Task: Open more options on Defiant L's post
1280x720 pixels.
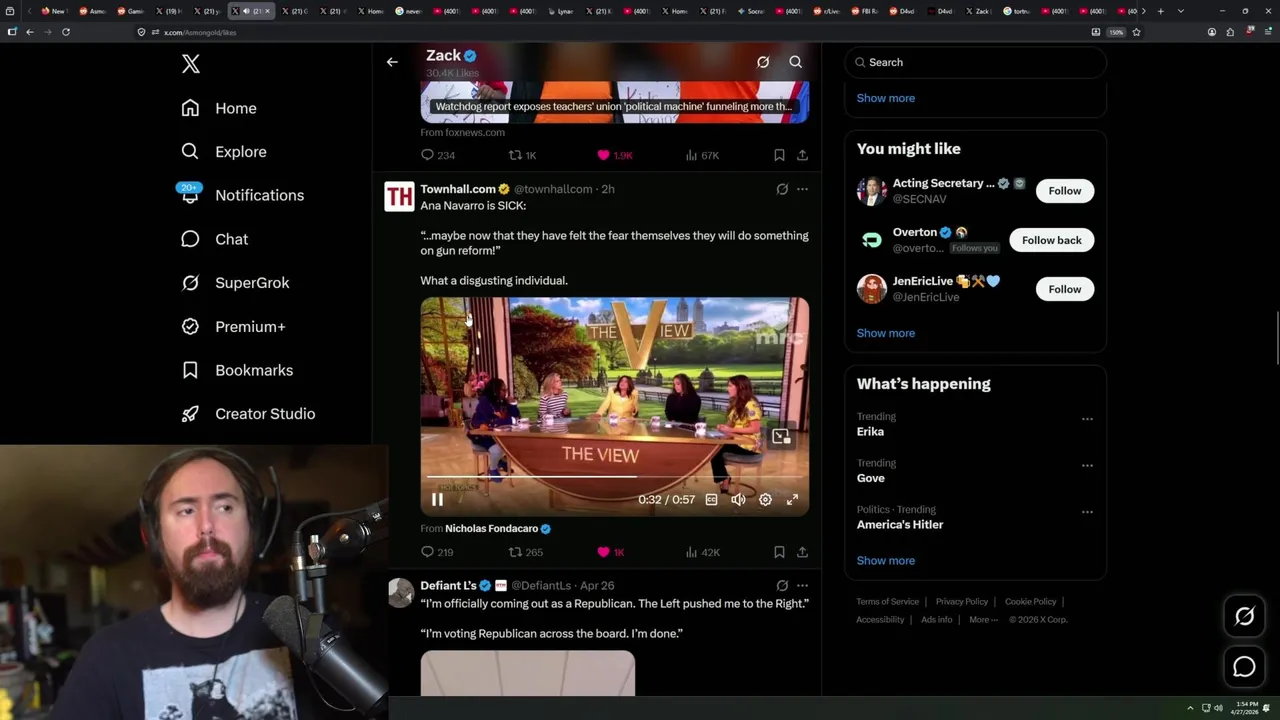Action: (802, 585)
